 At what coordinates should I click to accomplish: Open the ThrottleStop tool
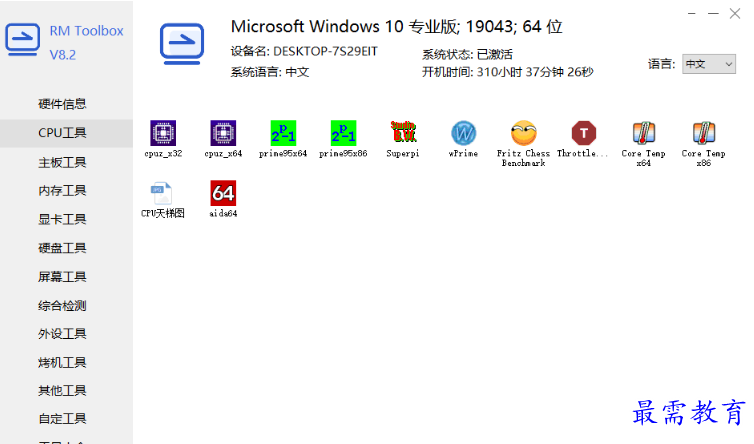click(x=583, y=139)
